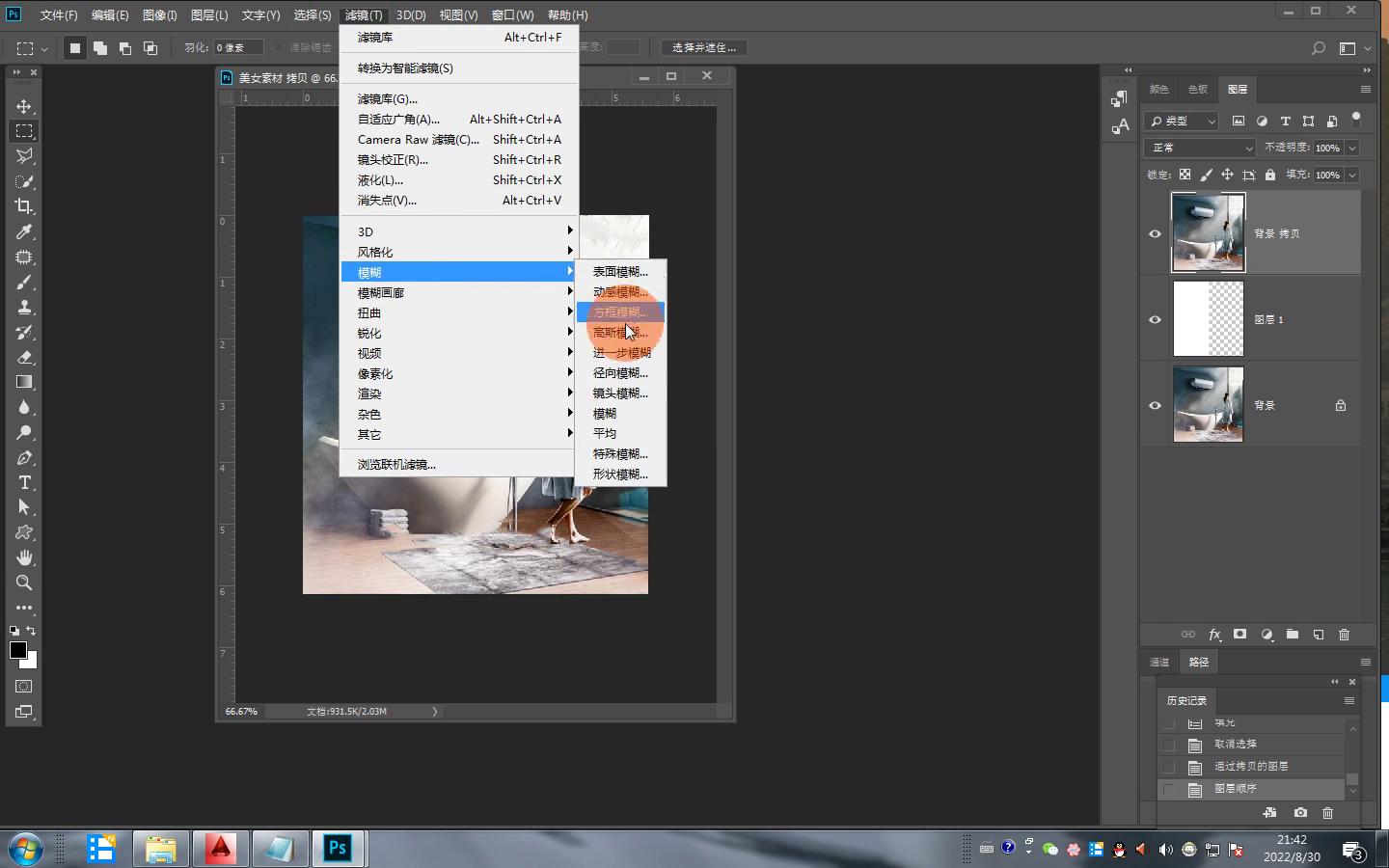Switch to the 路径 tab
The image size is (1389, 868).
(1199, 662)
